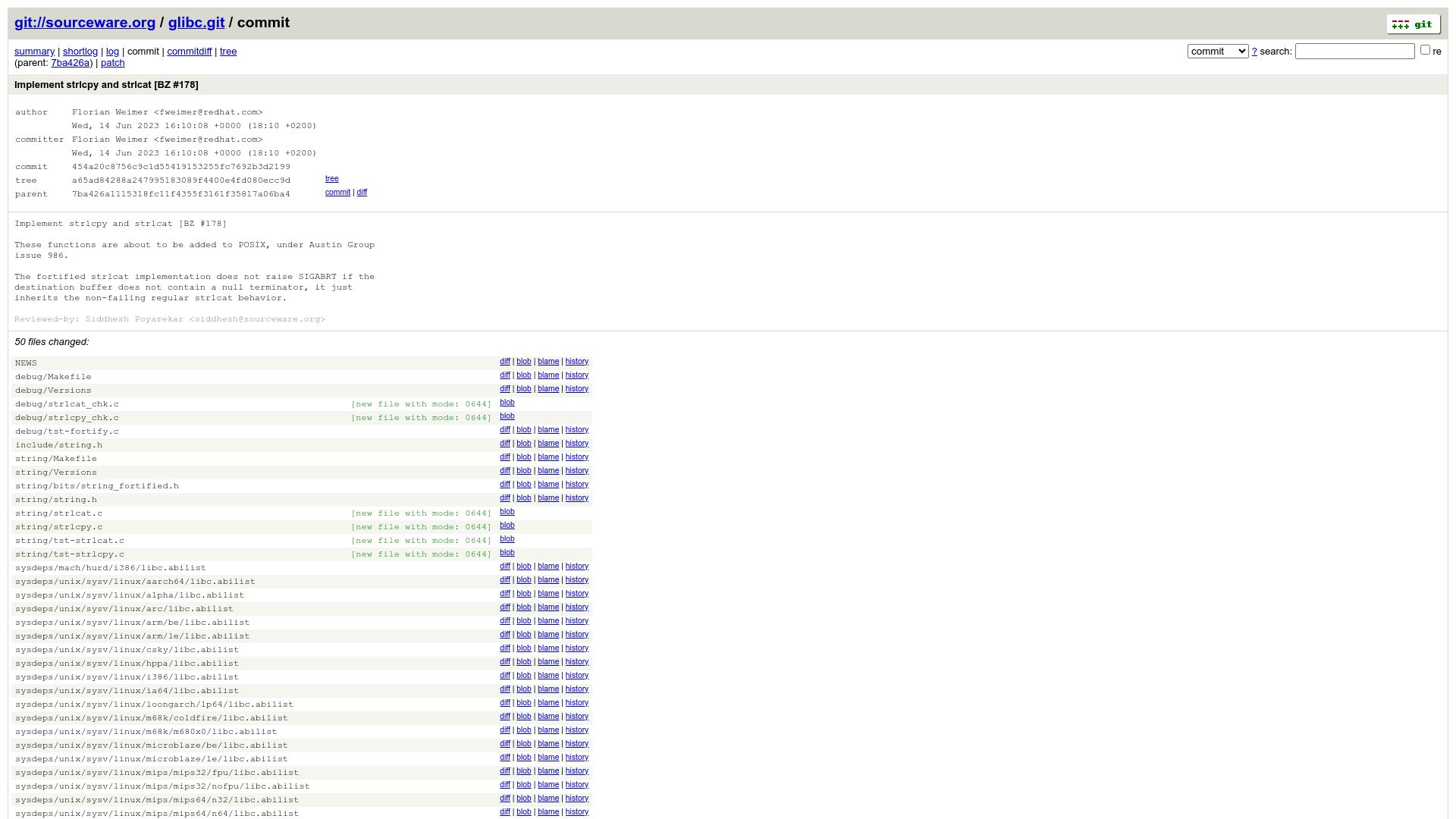Open history for debug/Versions

[576, 389]
